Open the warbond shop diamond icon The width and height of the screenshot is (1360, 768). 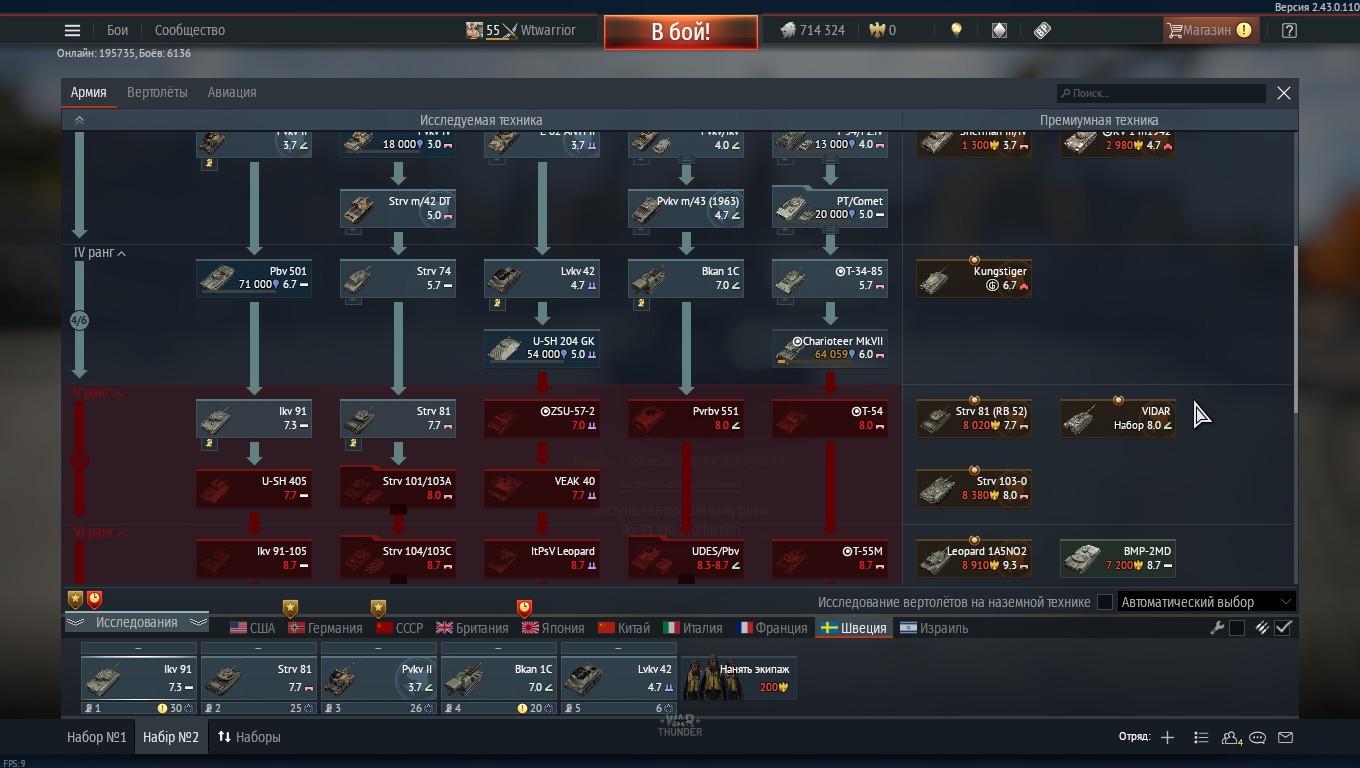click(x=999, y=30)
